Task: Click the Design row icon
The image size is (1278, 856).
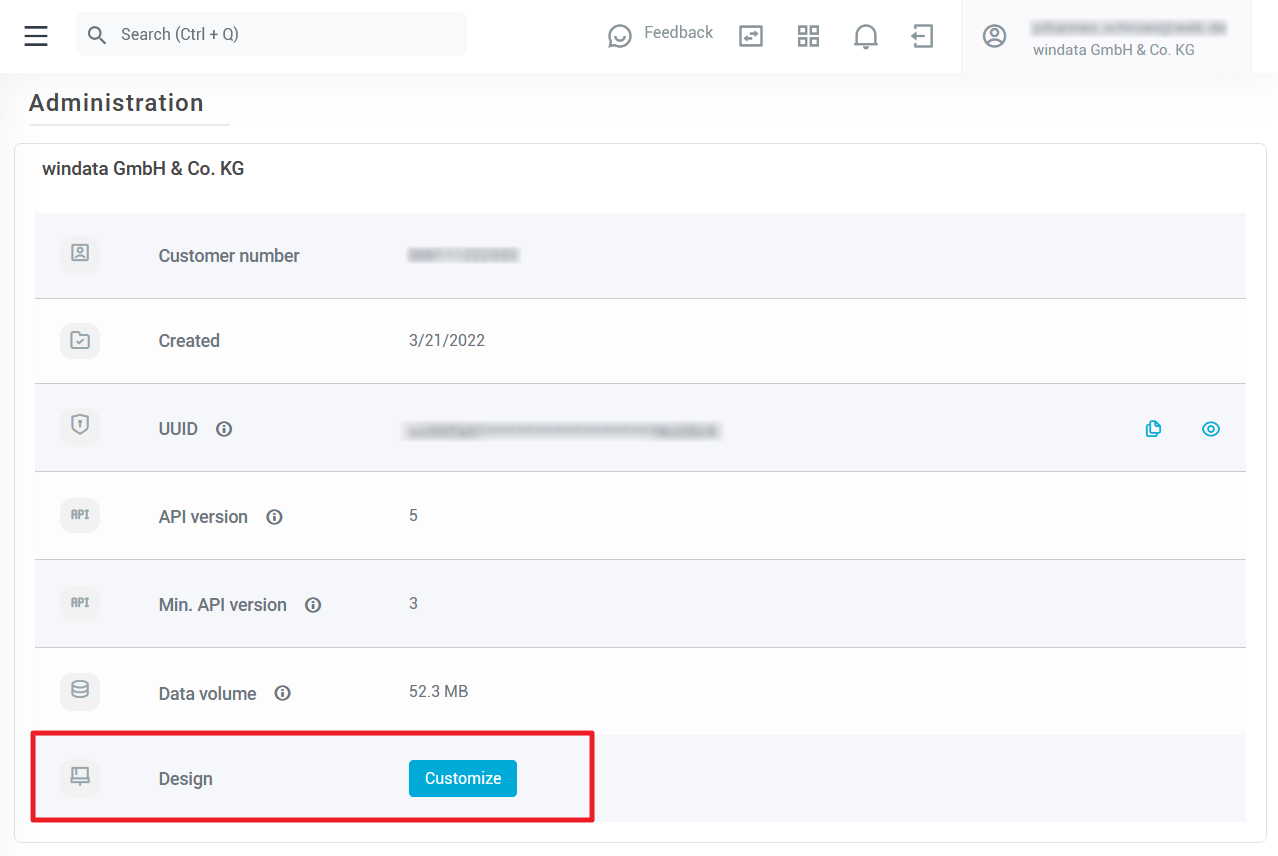Action: 80,777
